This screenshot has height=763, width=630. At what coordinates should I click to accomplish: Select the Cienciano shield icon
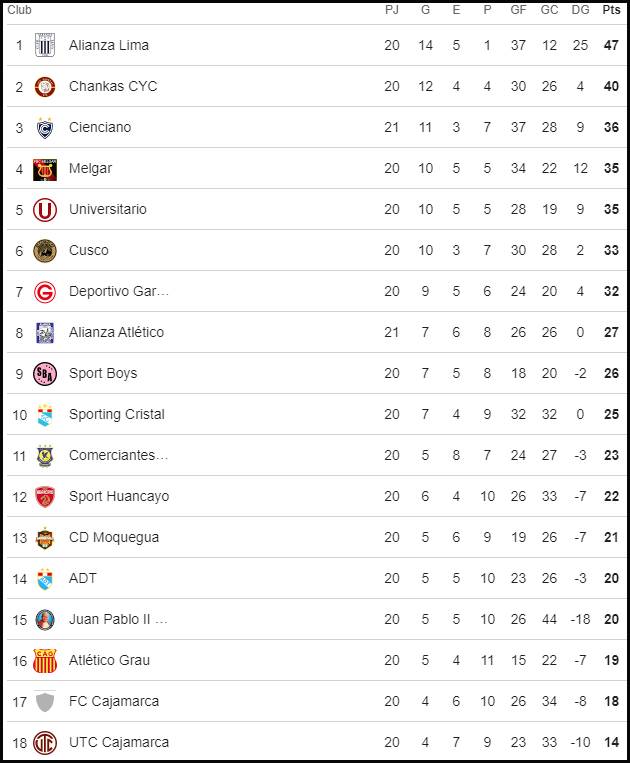point(45,127)
